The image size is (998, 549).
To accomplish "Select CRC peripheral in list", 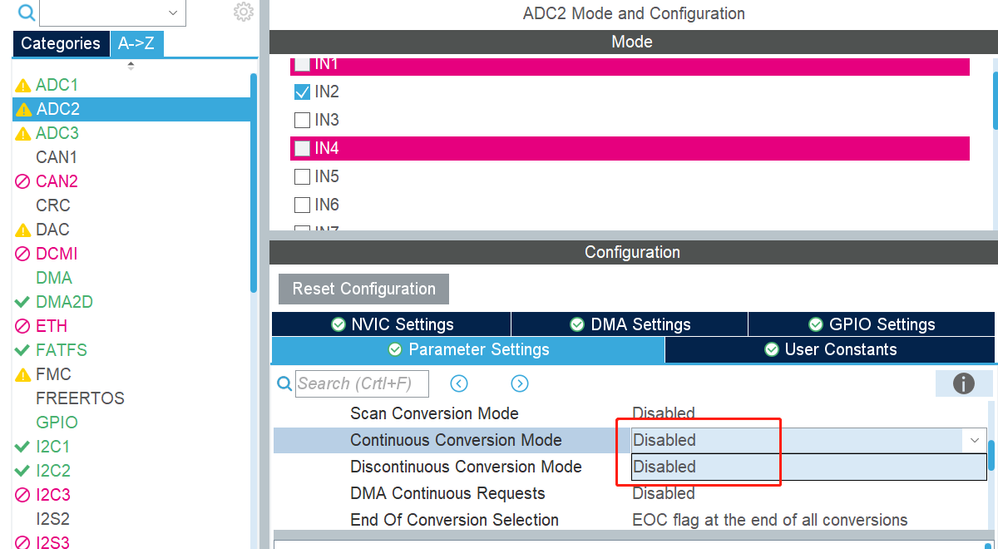I will [x=53, y=205].
